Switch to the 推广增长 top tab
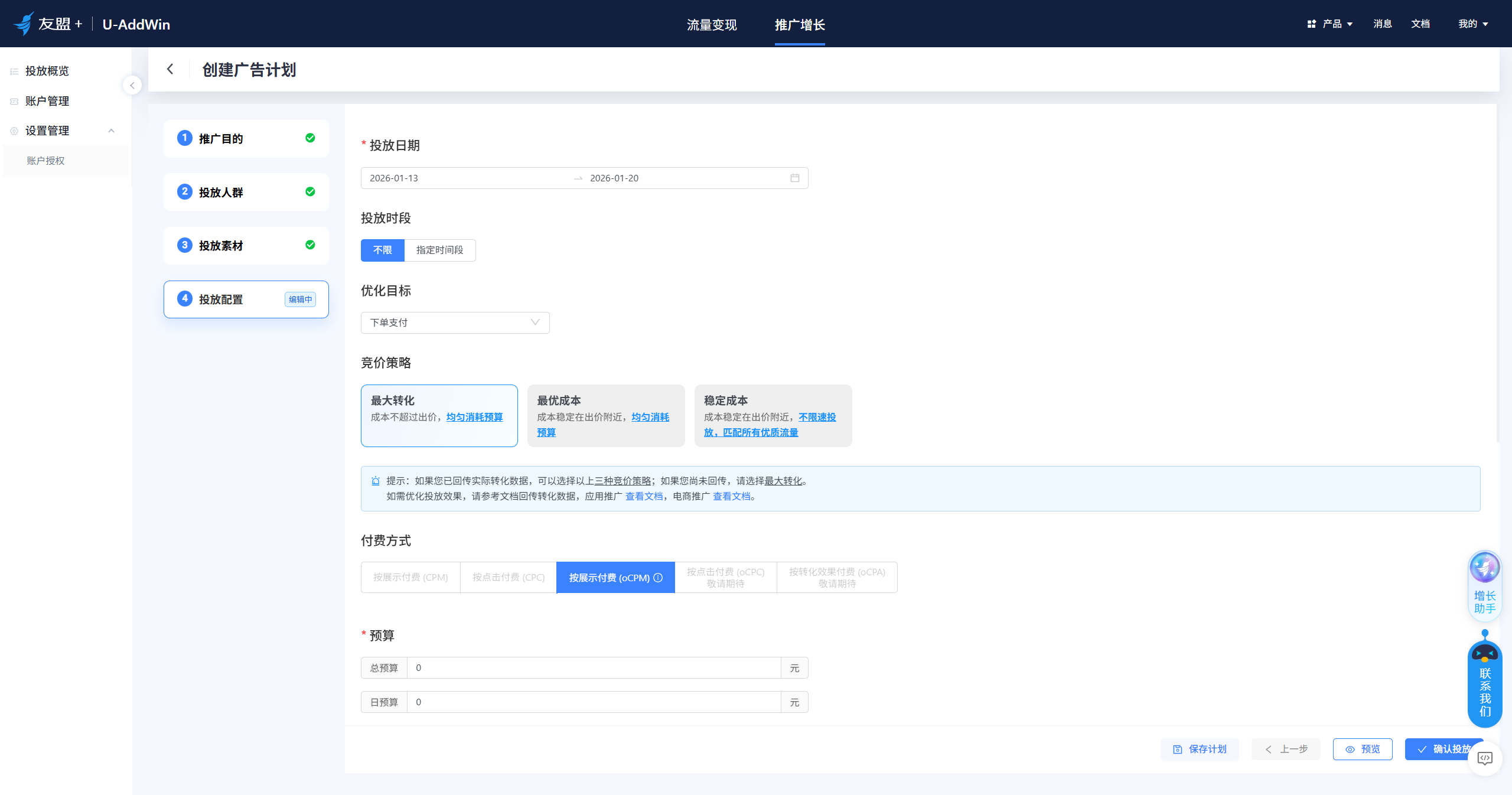The width and height of the screenshot is (1512, 795). tap(800, 25)
